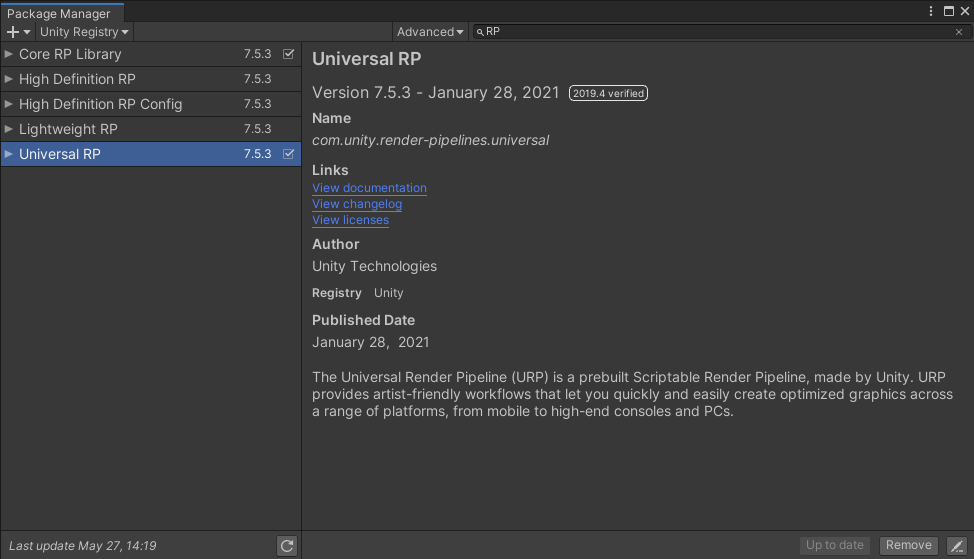Click the installed checkmark for Universal RP
The width and height of the screenshot is (974, 559).
[289, 154]
